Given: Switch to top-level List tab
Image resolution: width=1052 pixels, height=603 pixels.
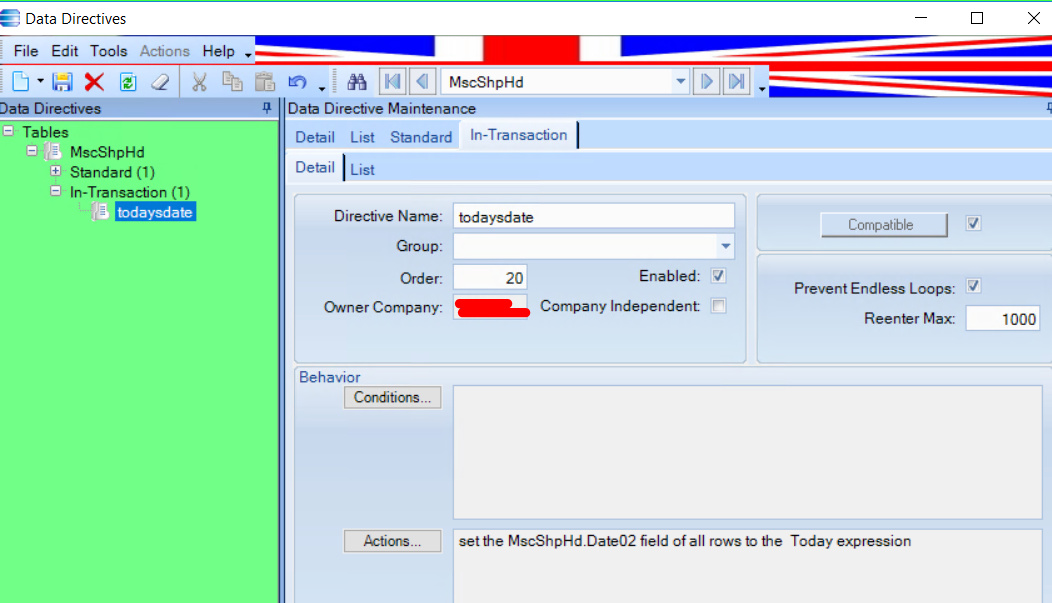Looking at the screenshot, I should pyautogui.click(x=362, y=137).
